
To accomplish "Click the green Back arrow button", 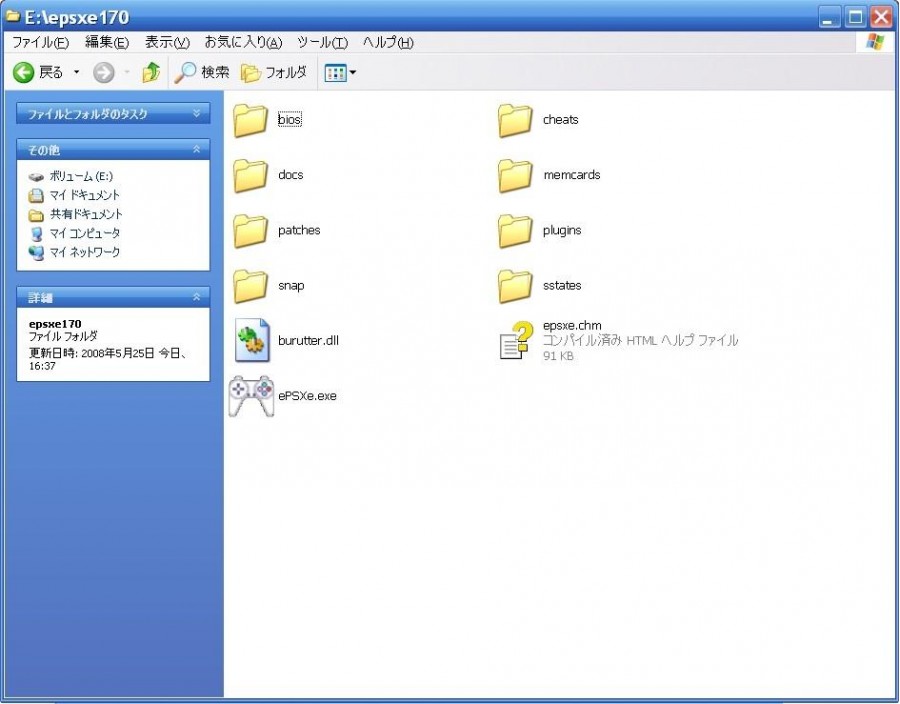I will 24,72.
